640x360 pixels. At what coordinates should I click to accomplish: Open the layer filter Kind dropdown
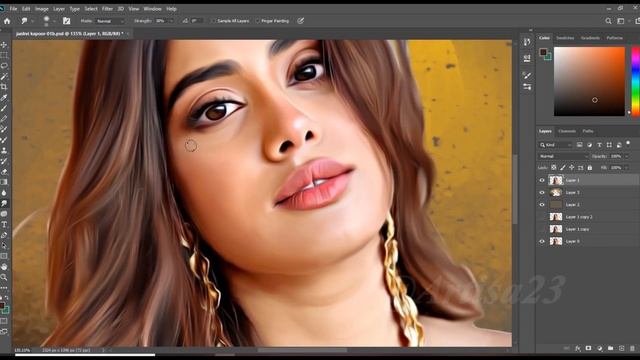click(x=556, y=145)
